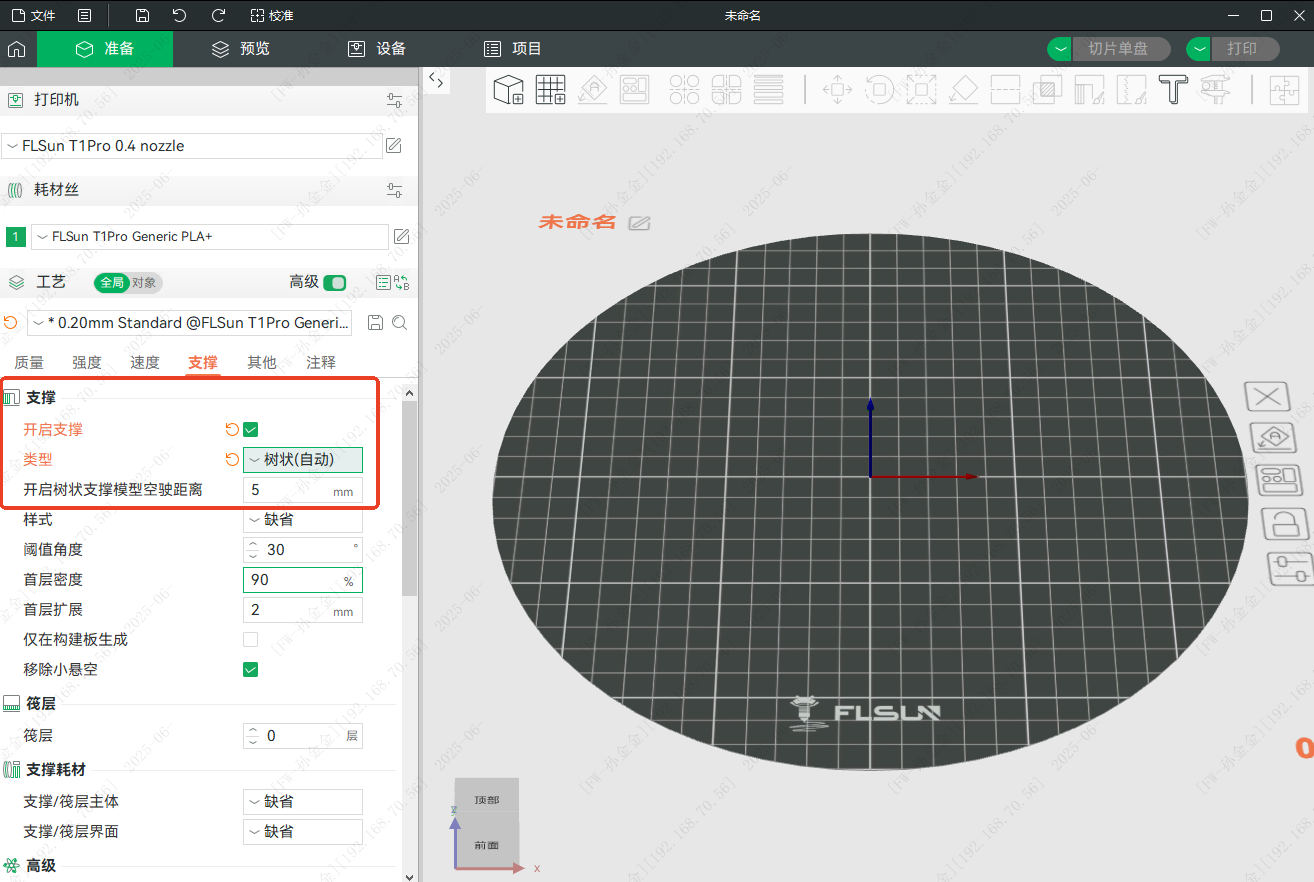
Task: Open the 样式 style dropdown
Action: point(303,520)
